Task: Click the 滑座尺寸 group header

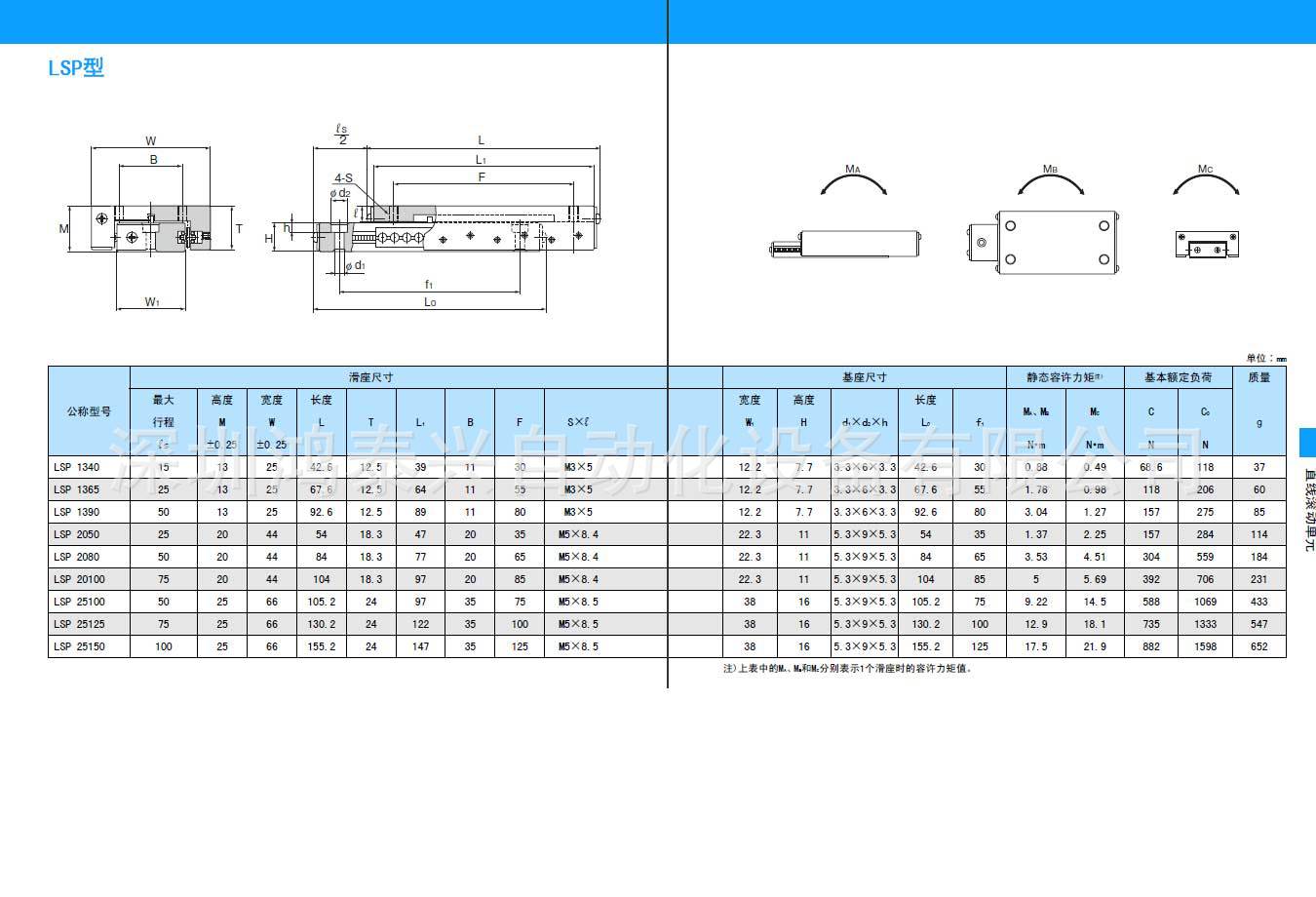Action: point(370,377)
